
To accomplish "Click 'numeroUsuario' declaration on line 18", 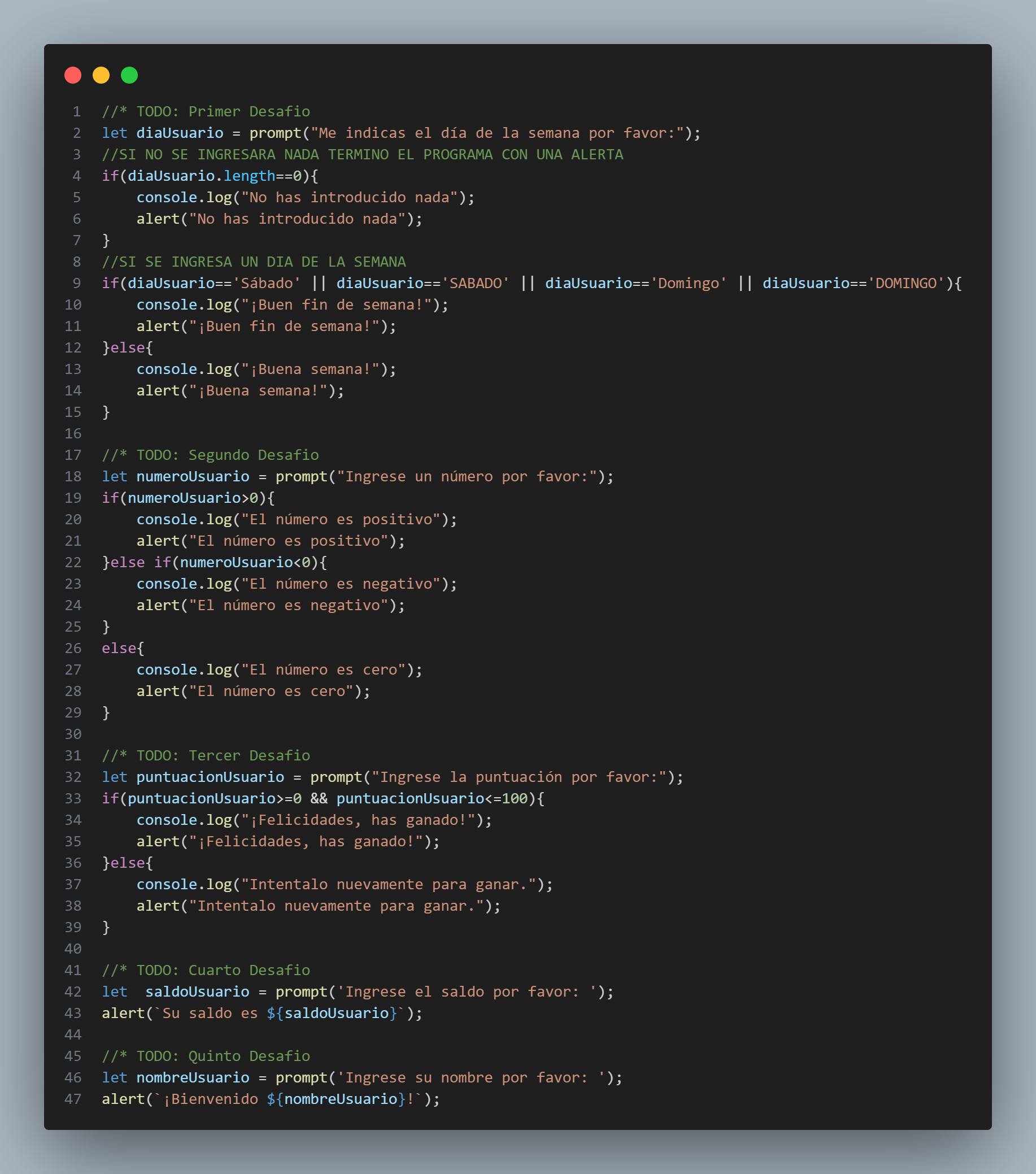I will [x=193, y=477].
